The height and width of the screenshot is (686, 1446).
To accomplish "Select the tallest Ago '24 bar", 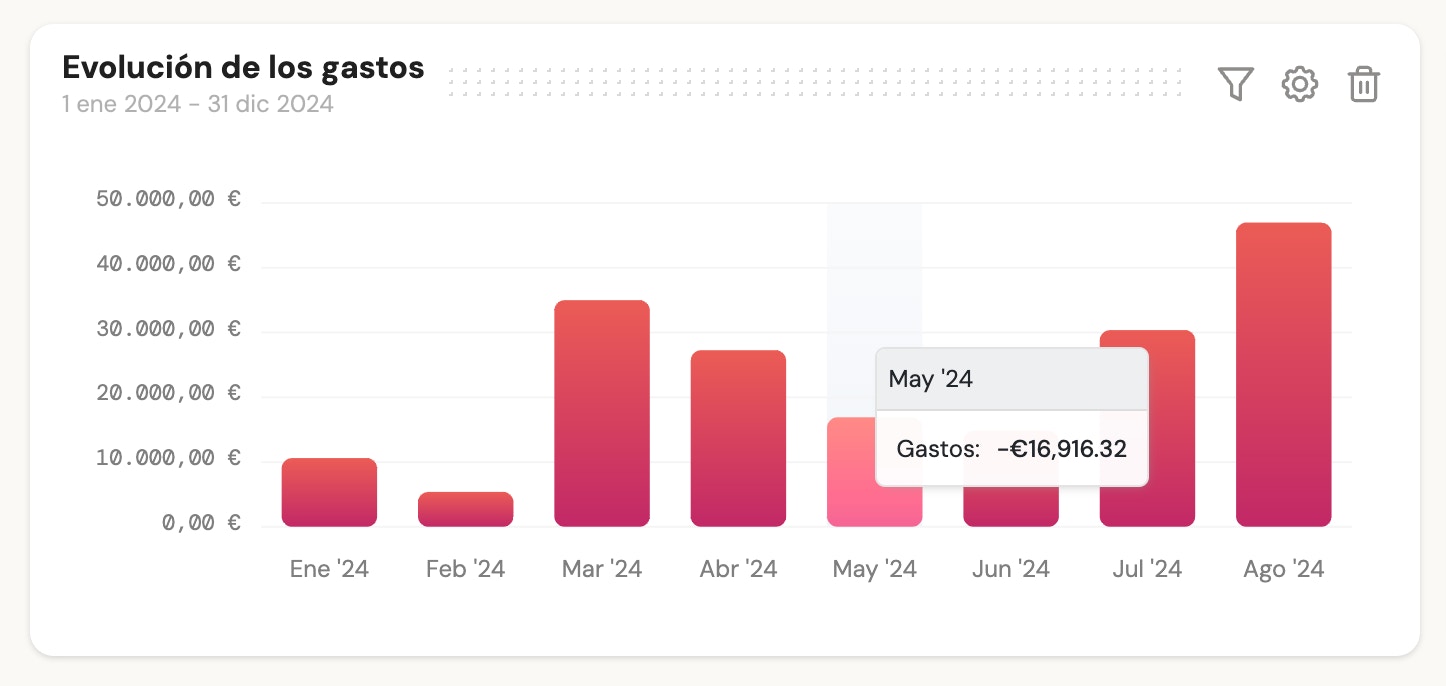I will [x=1283, y=374].
